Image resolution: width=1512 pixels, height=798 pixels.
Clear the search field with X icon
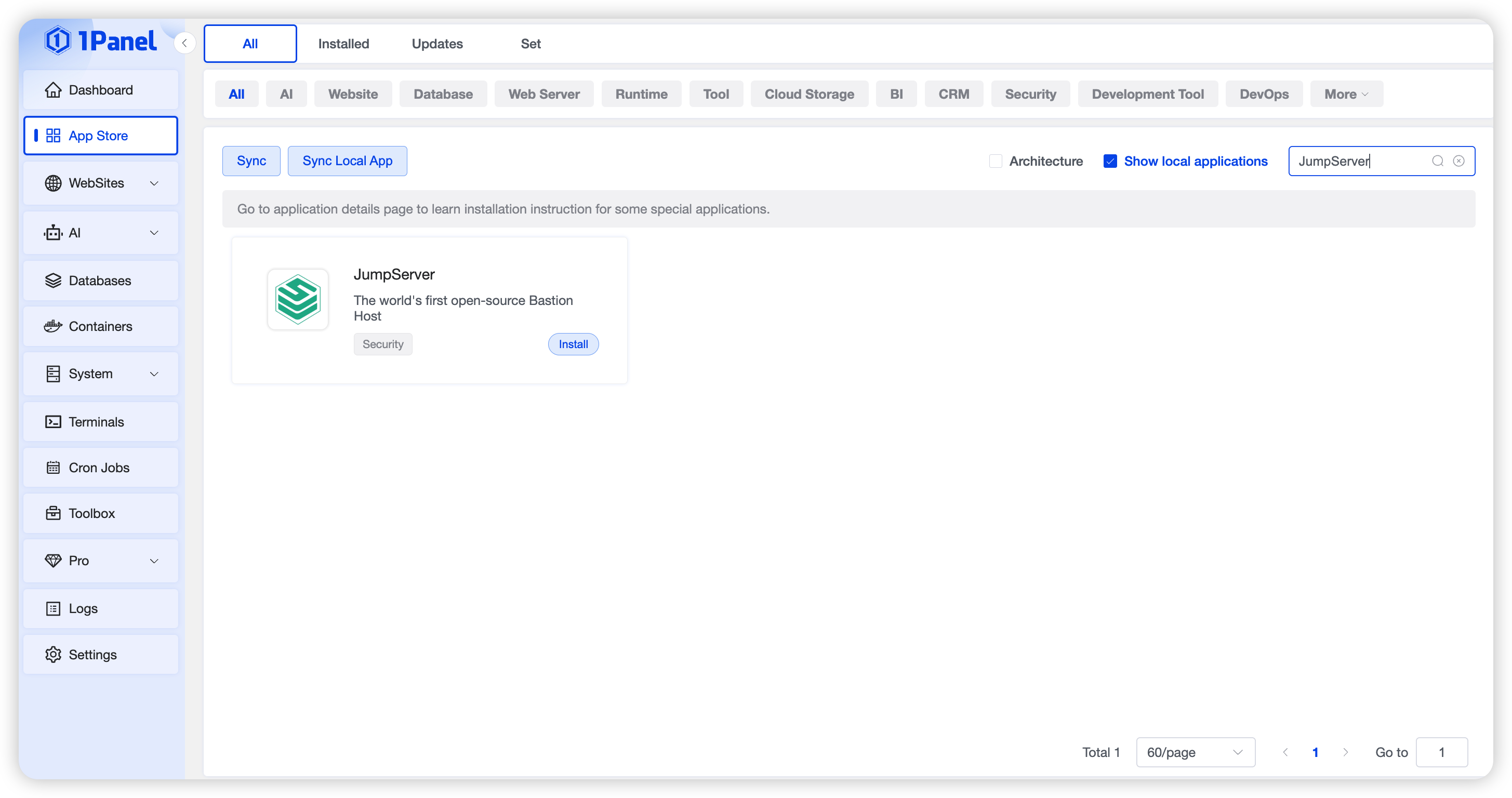pyautogui.click(x=1458, y=161)
